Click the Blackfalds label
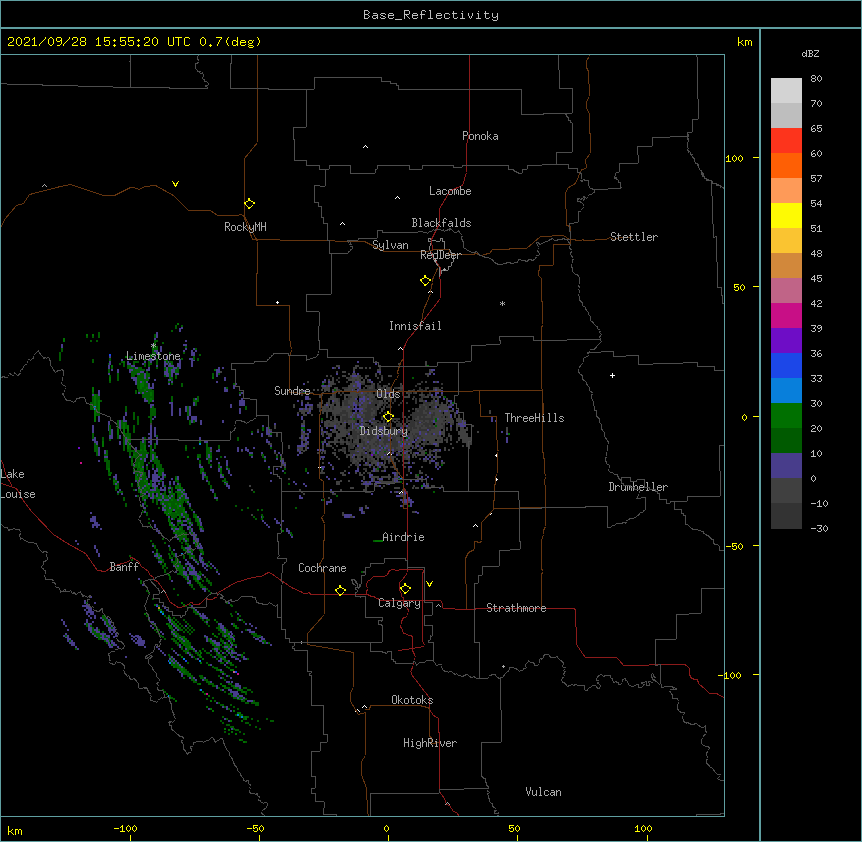Screen dimensions: 862x842 point(441,223)
